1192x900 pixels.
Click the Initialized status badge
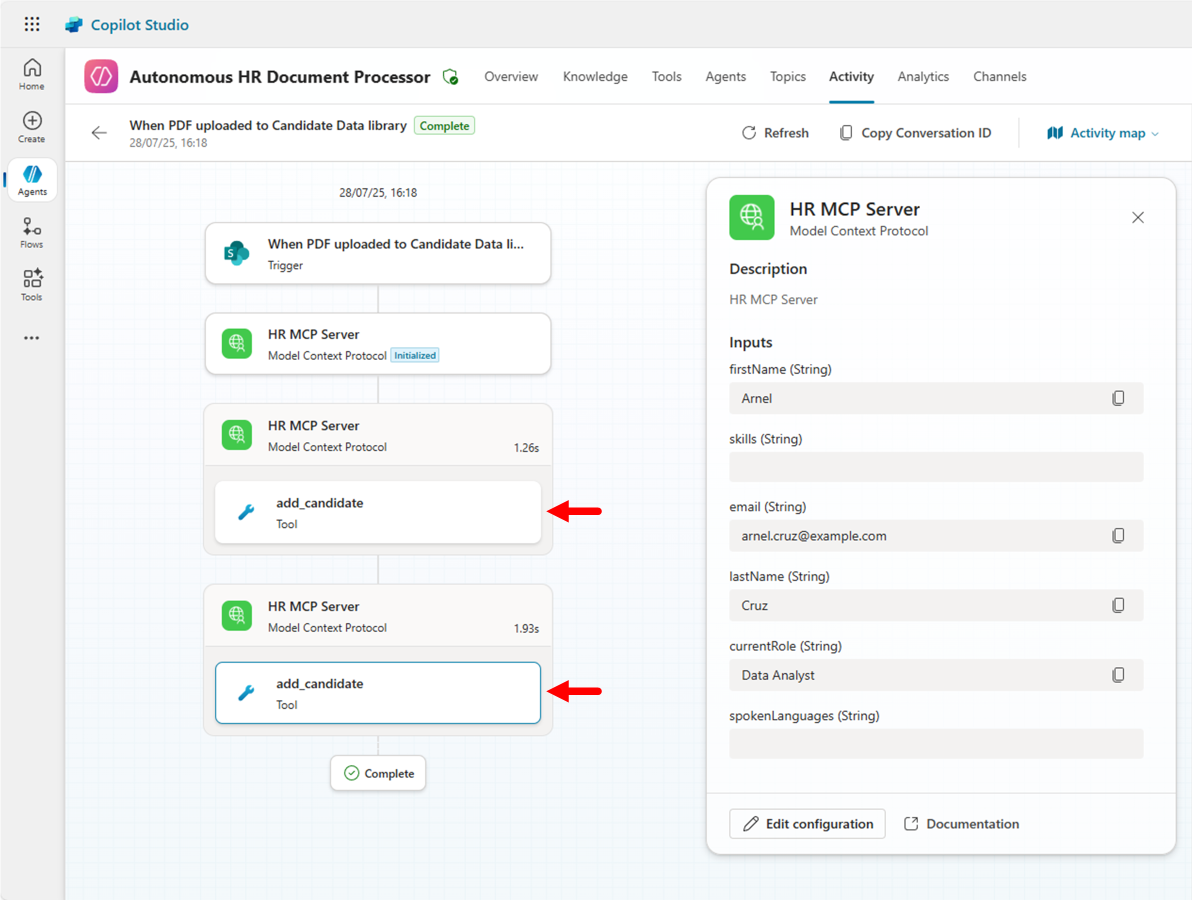(x=415, y=355)
